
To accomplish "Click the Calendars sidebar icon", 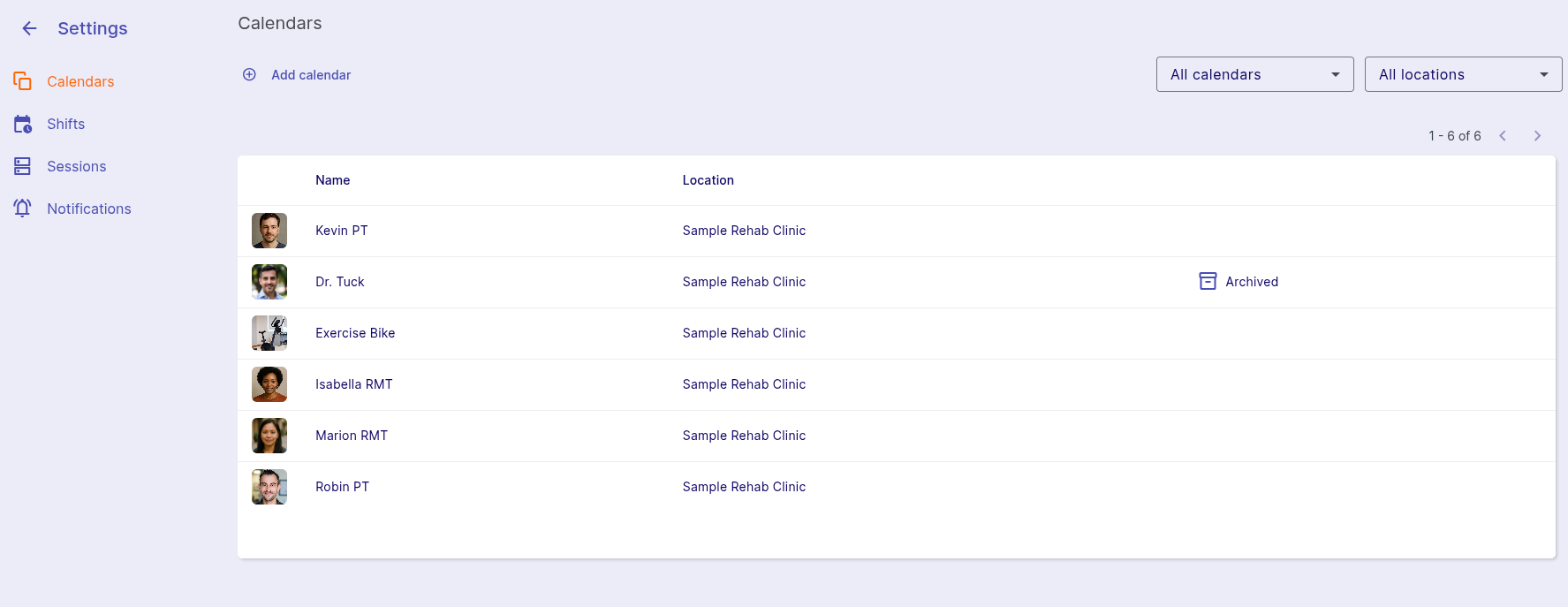I will pos(22,81).
